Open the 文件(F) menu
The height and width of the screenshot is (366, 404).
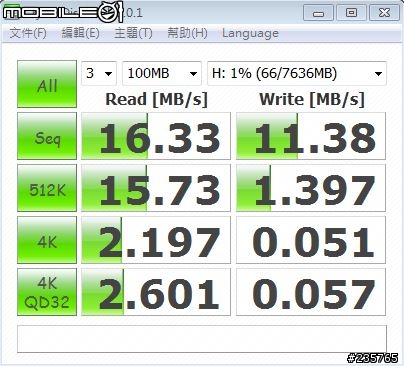click(x=28, y=33)
